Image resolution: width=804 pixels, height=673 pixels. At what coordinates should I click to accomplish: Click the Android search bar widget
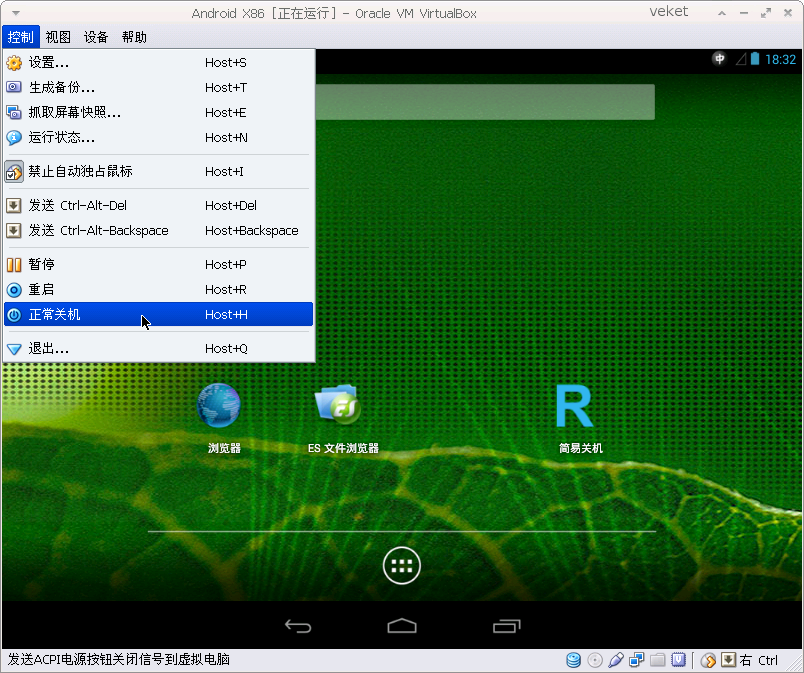click(x=485, y=102)
